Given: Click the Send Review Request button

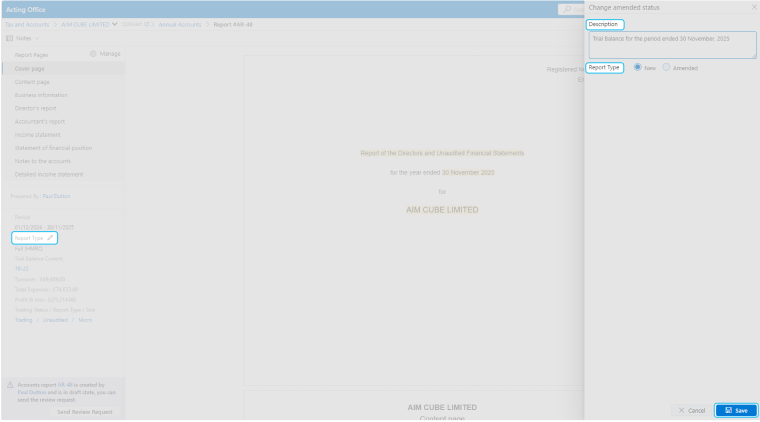Looking at the screenshot, I should [84, 411].
